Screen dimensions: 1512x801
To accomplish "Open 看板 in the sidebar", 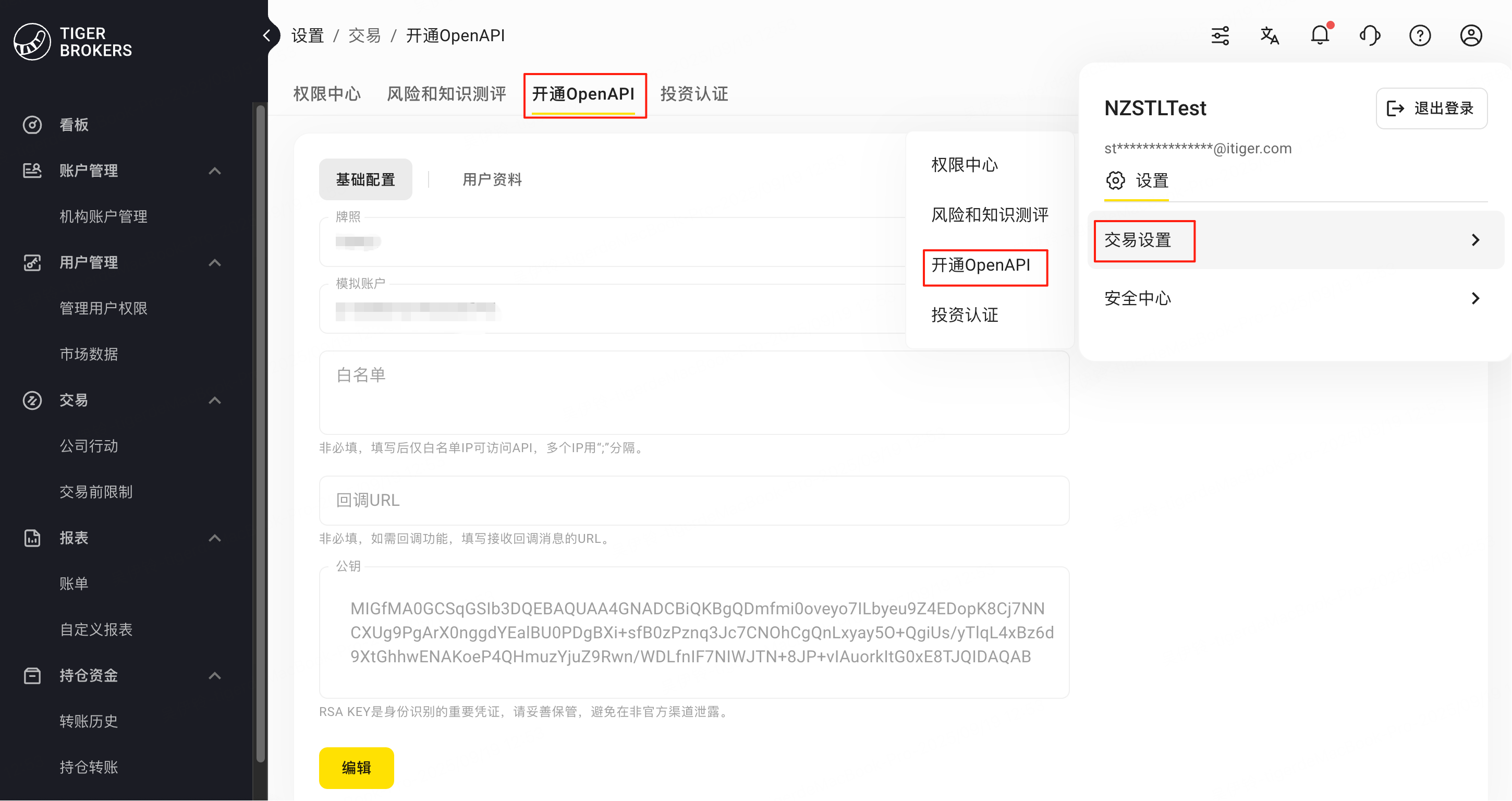I will (x=74, y=125).
